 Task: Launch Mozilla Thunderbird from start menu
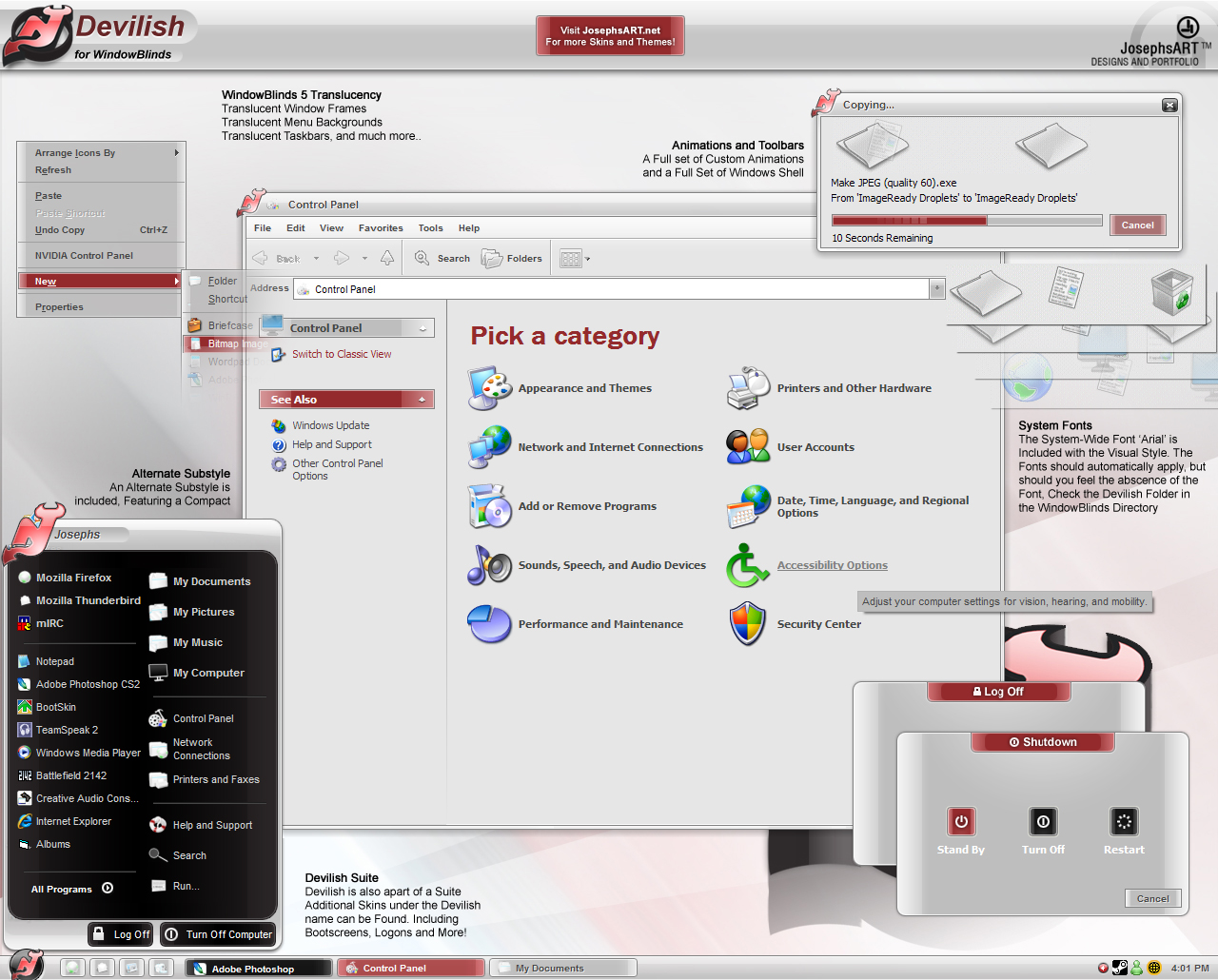(79, 600)
